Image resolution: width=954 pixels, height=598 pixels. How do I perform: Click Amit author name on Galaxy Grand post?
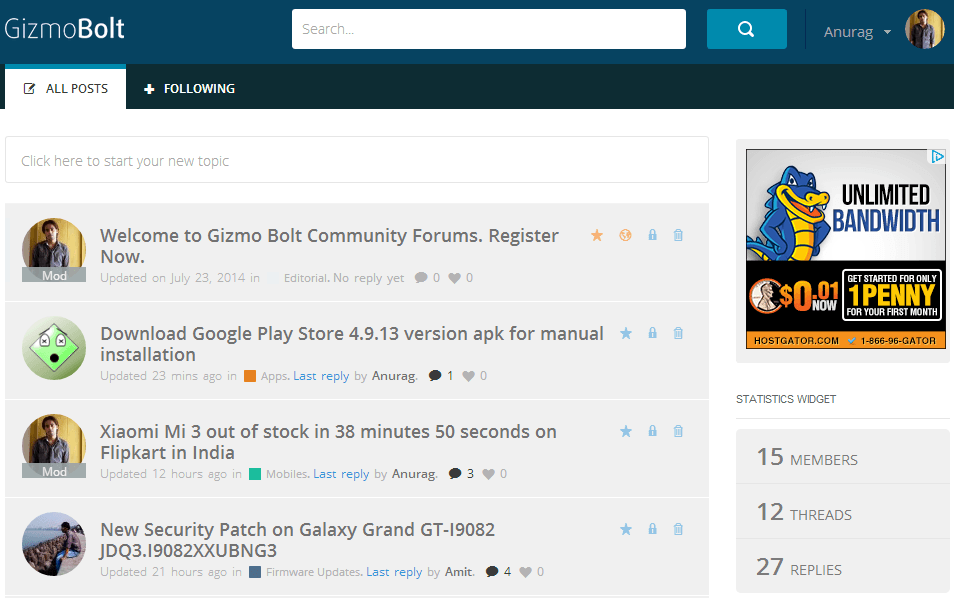(459, 572)
